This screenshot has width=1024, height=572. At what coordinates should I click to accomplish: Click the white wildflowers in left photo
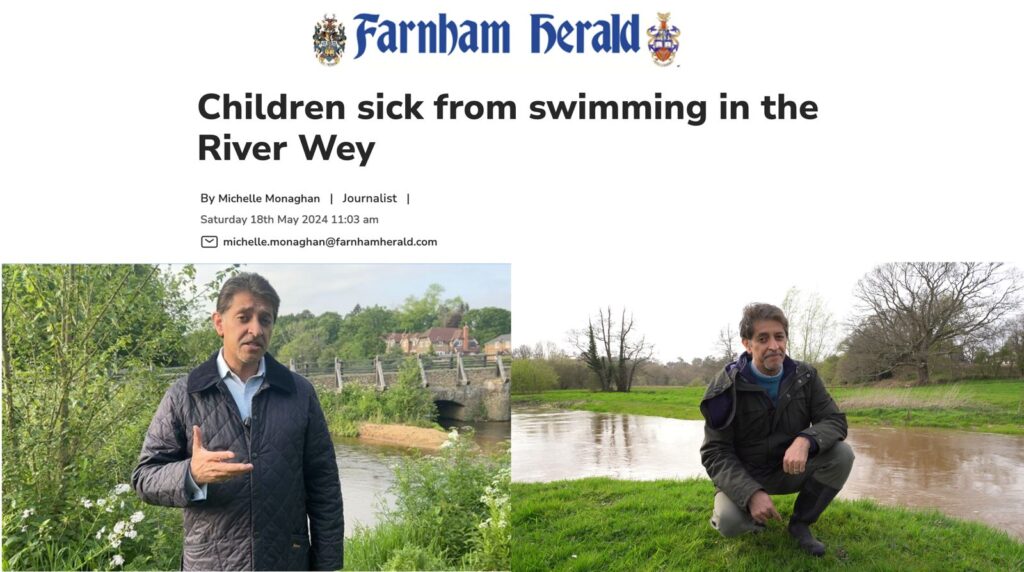111,522
